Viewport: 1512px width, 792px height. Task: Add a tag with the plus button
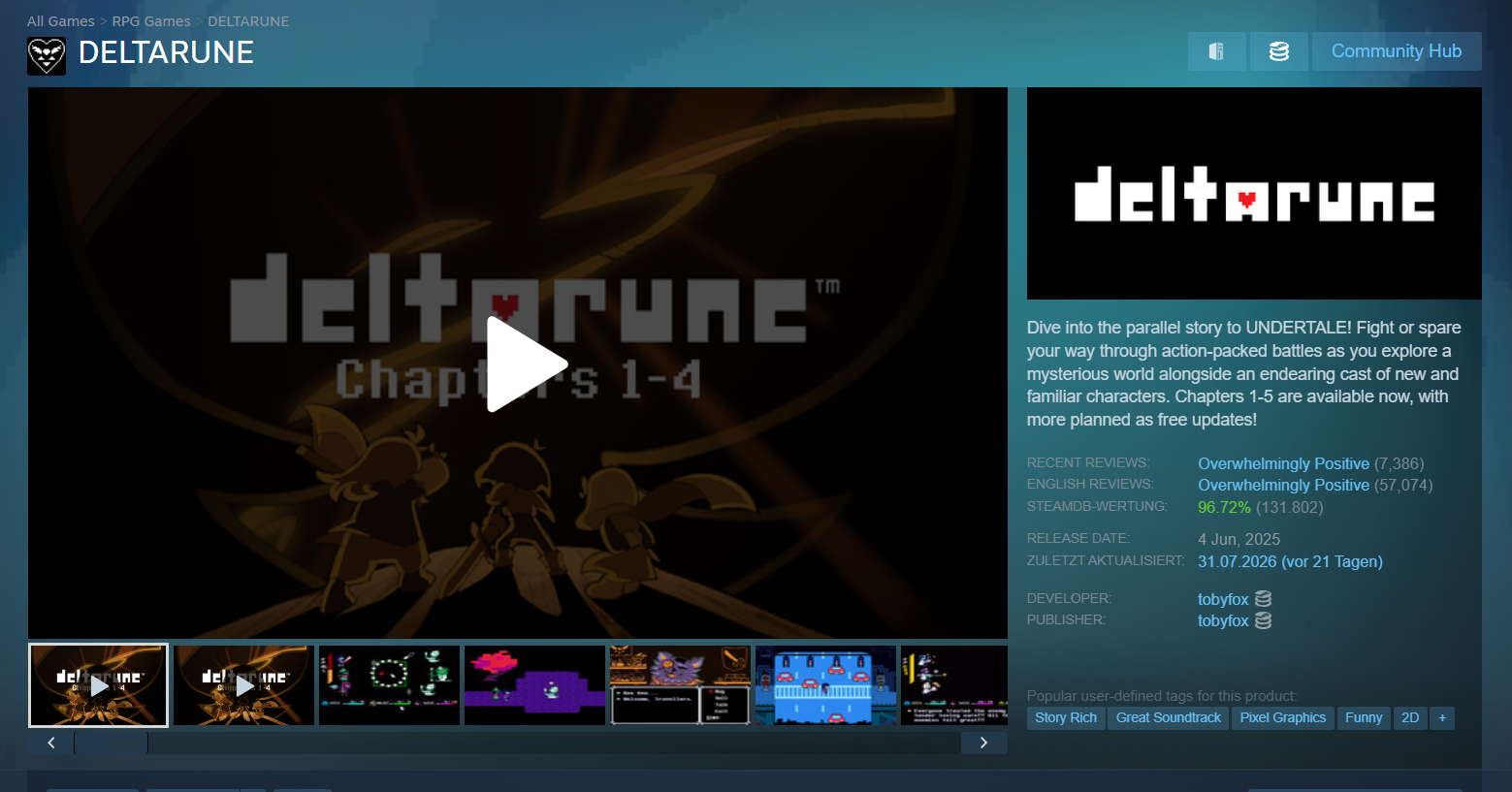[1442, 717]
